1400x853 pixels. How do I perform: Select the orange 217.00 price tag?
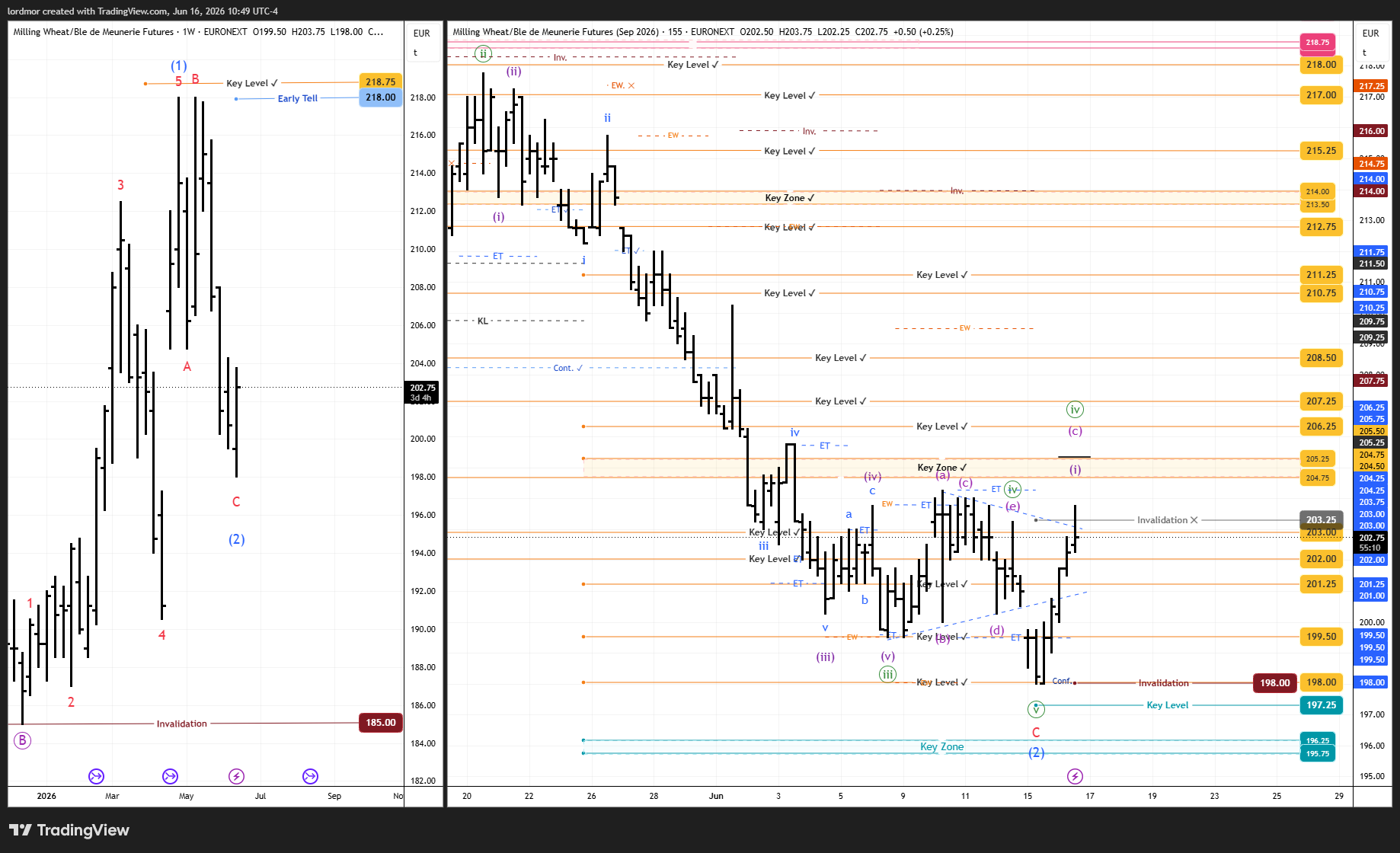[x=1321, y=95]
